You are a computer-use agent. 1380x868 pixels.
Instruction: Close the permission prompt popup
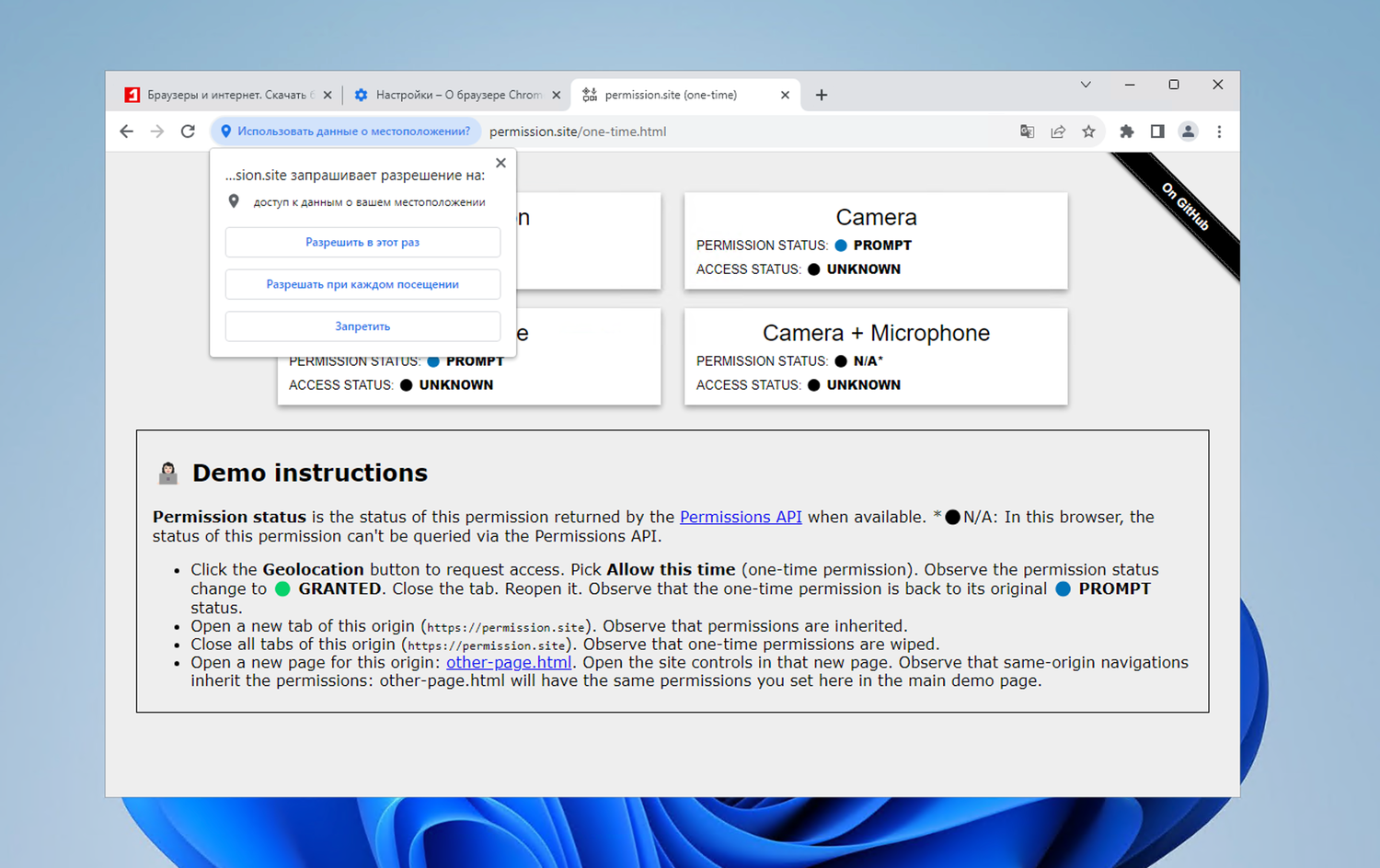pos(500,163)
